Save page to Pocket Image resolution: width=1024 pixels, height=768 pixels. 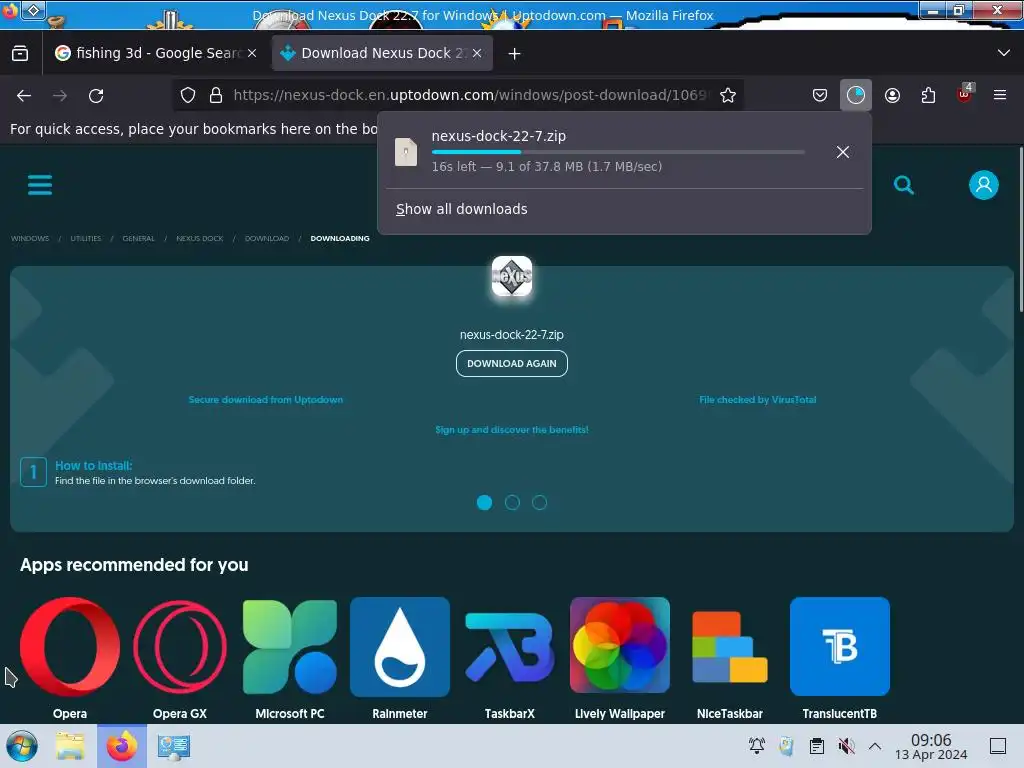(820, 95)
